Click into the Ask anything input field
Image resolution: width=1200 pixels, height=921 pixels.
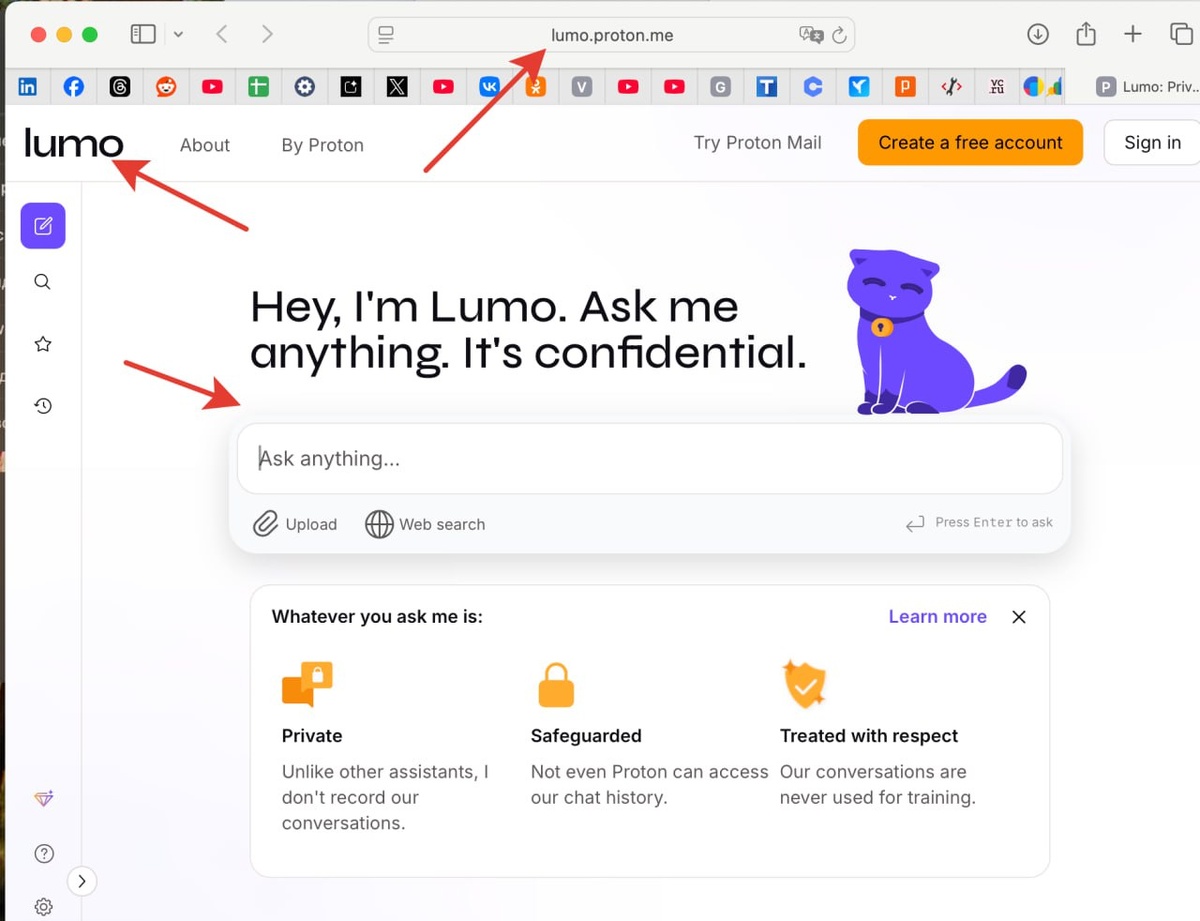(650, 458)
